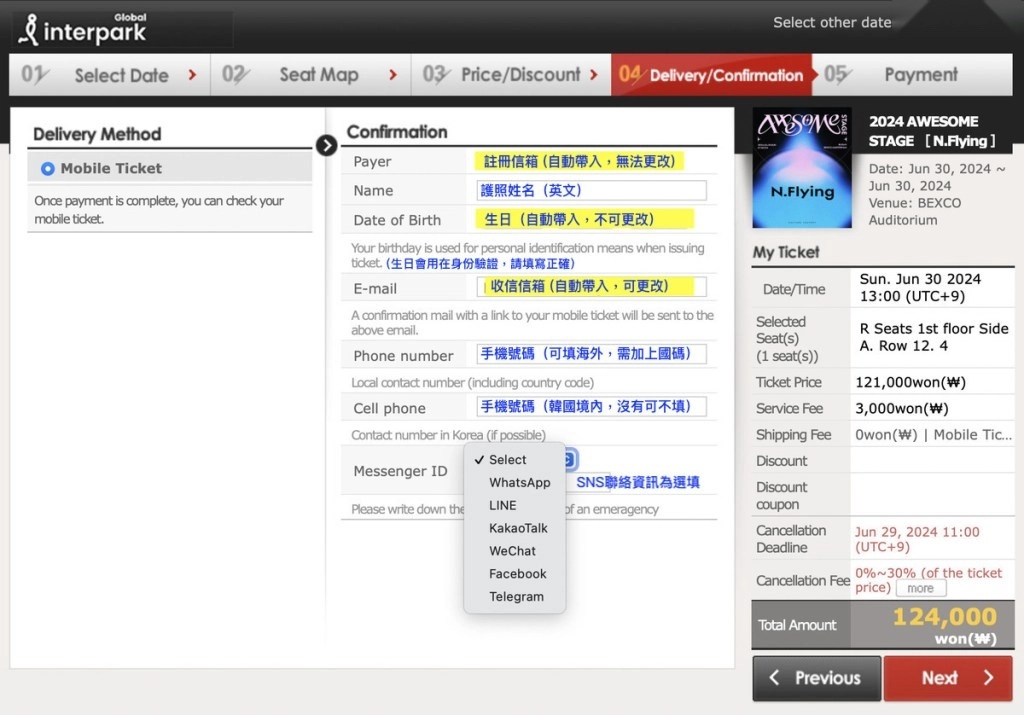1024x715 pixels.
Task: Click the Name input field
Action: tap(591, 190)
